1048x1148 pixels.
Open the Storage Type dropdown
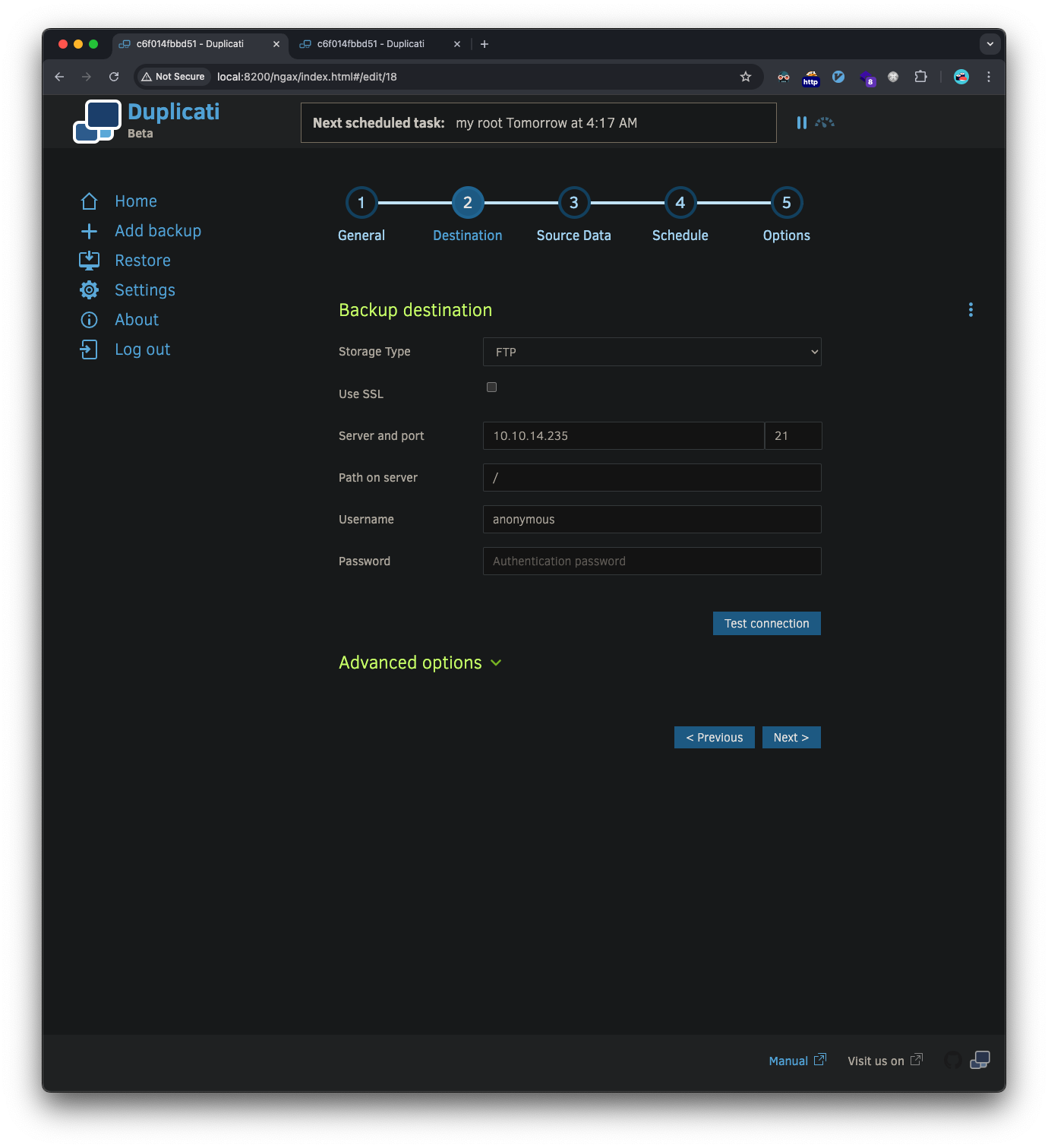point(652,352)
